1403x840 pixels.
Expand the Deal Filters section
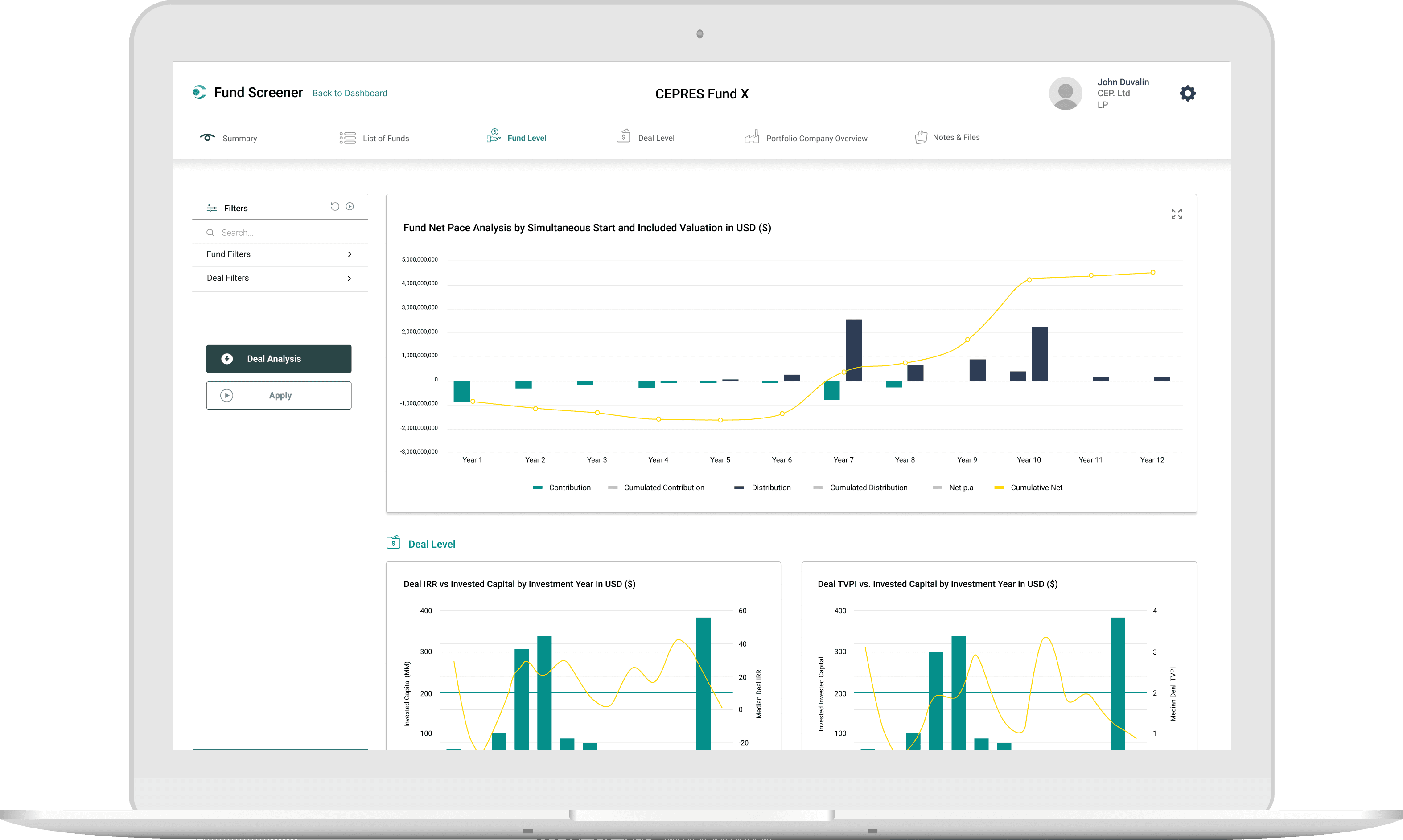coord(279,278)
